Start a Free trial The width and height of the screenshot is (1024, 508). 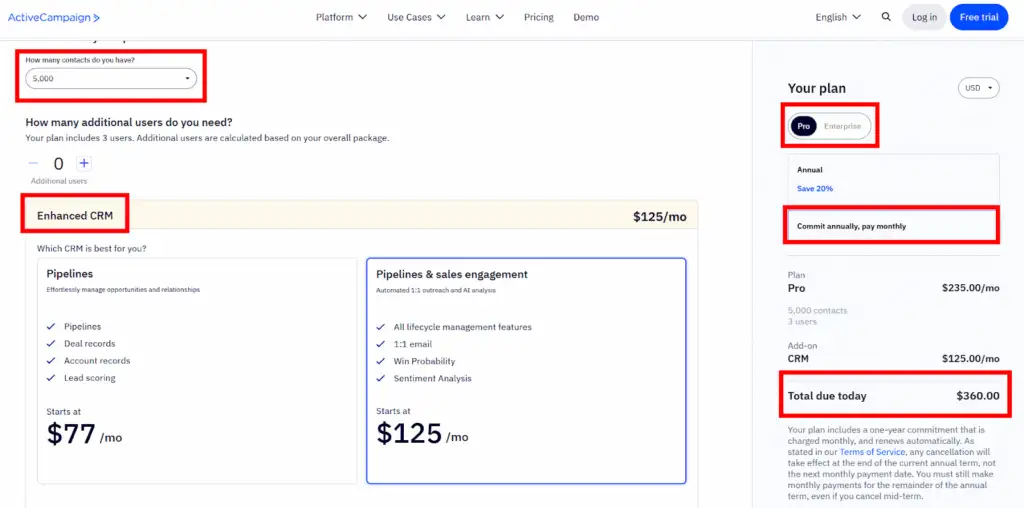(979, 18)
